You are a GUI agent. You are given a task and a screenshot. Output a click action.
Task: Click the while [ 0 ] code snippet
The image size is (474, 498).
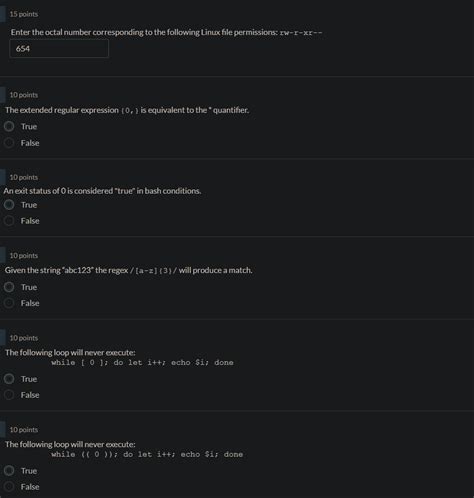142,362
